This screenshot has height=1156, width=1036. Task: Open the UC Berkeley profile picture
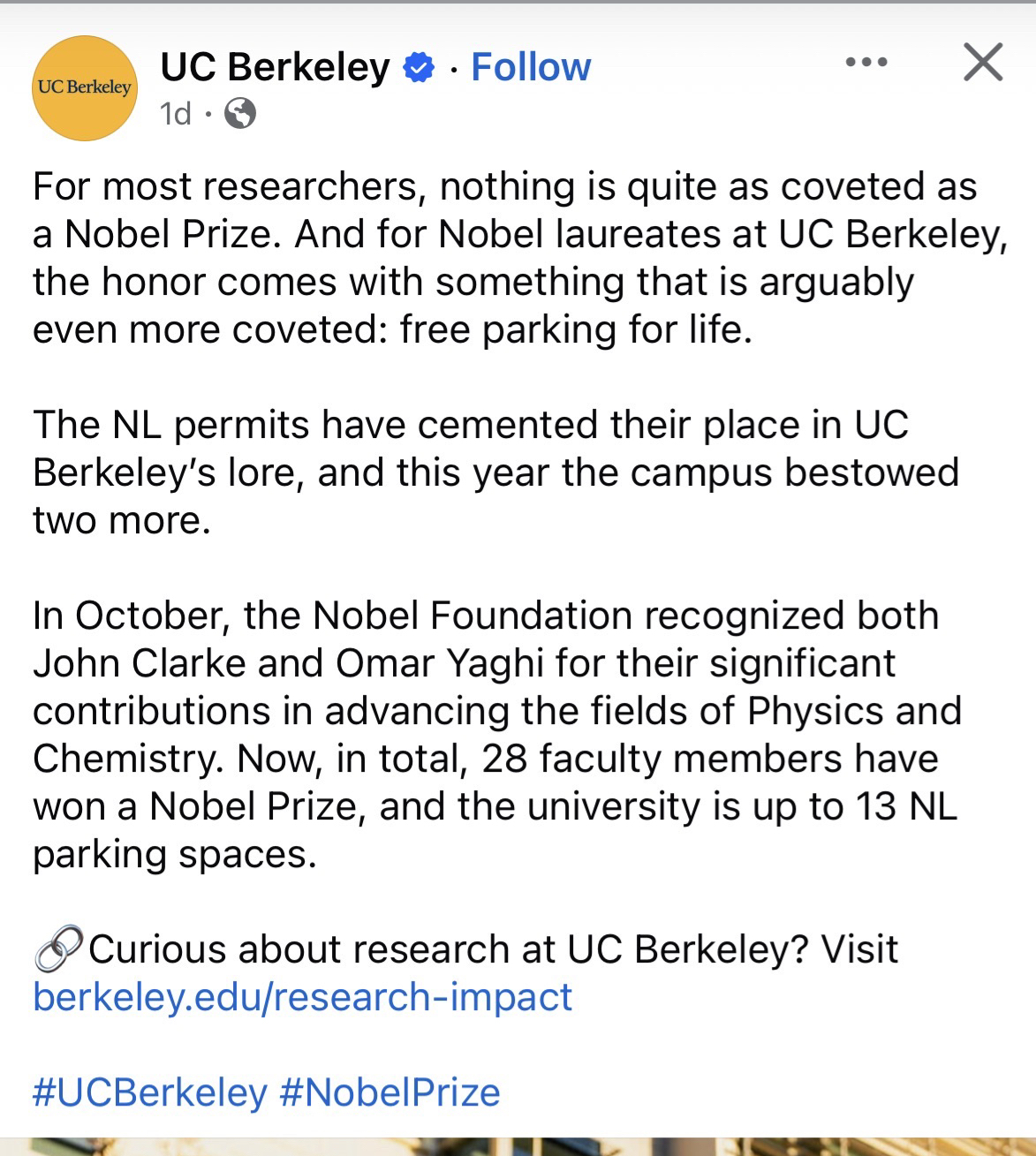(x=85, y=88)
